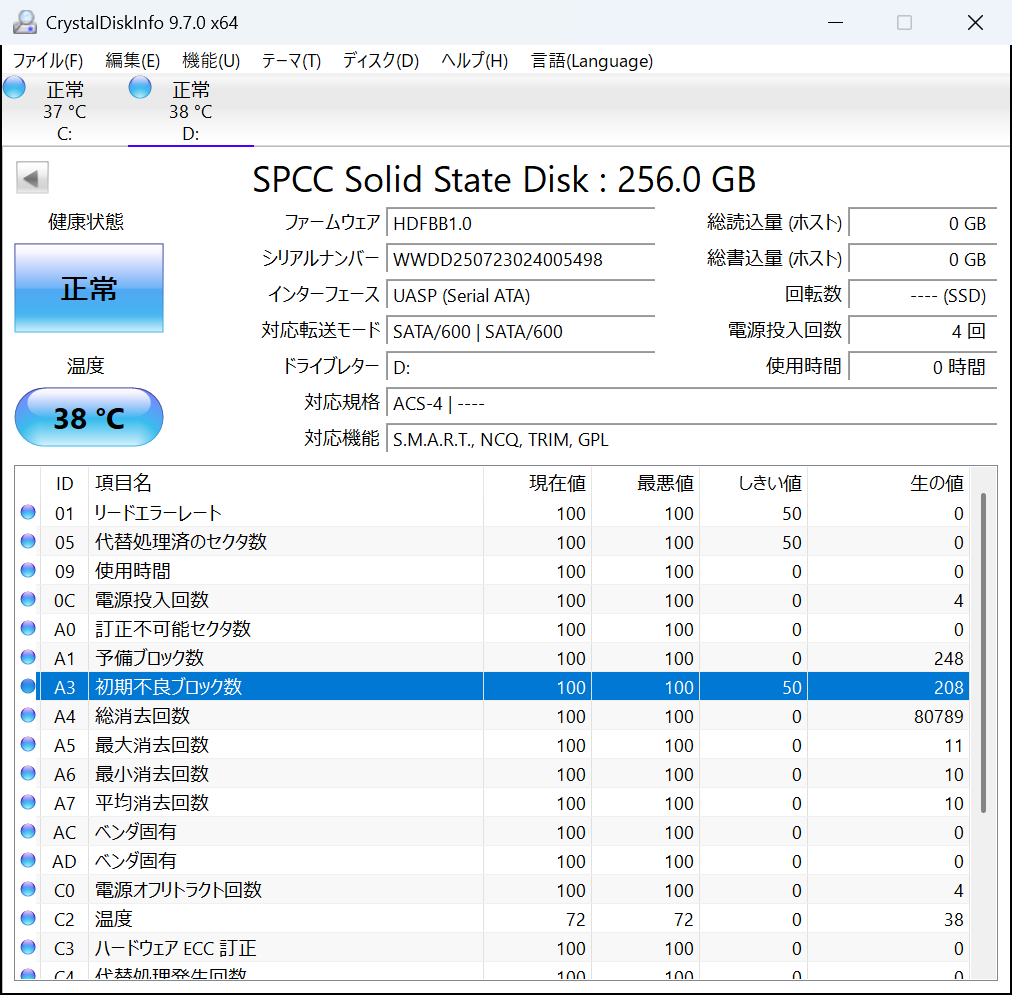
Task: Open the ディスク(D) menu
Action: pyautogui.click(x=380, y=61)
